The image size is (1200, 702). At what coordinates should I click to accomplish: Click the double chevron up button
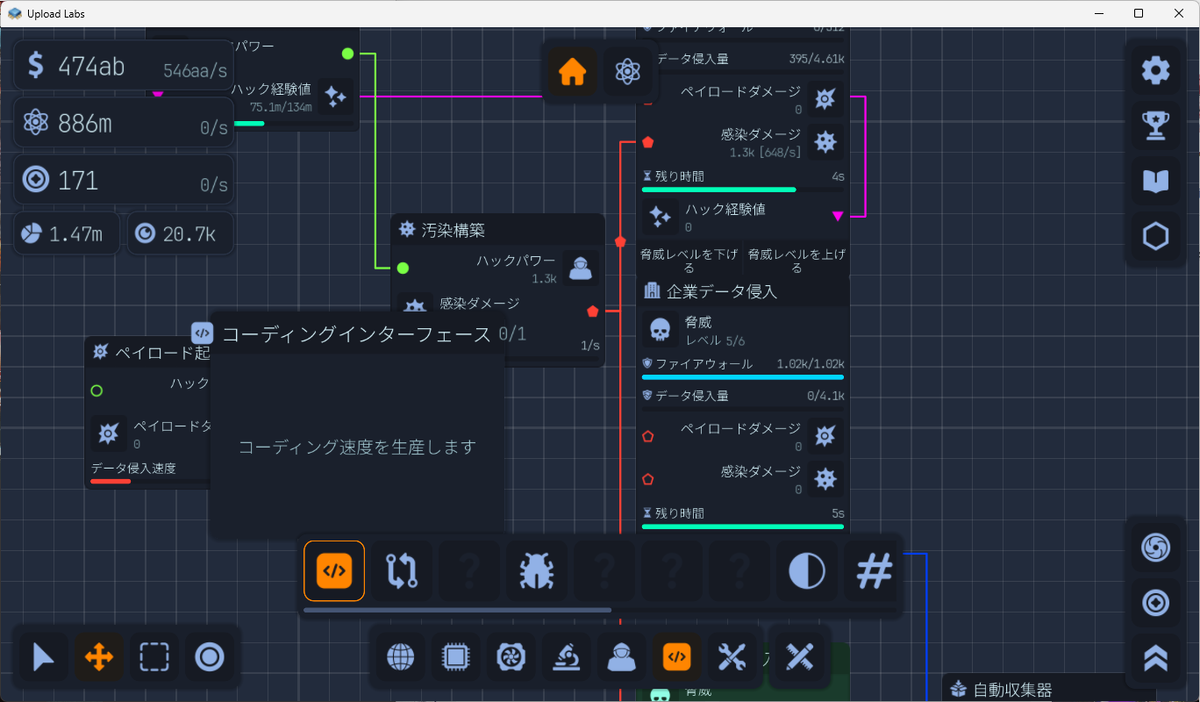pyautogui.click(x=1156, y=658)
